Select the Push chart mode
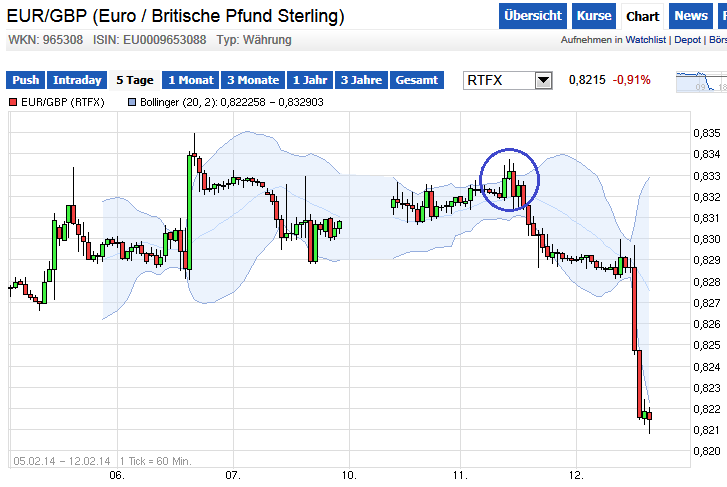727x487 pixels. point(27,80)
